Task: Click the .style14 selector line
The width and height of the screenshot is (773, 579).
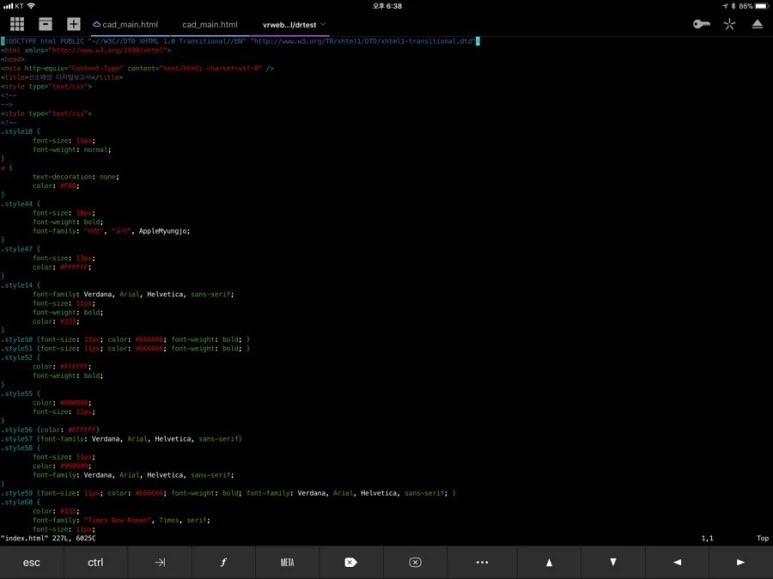Action: (21, 285)
